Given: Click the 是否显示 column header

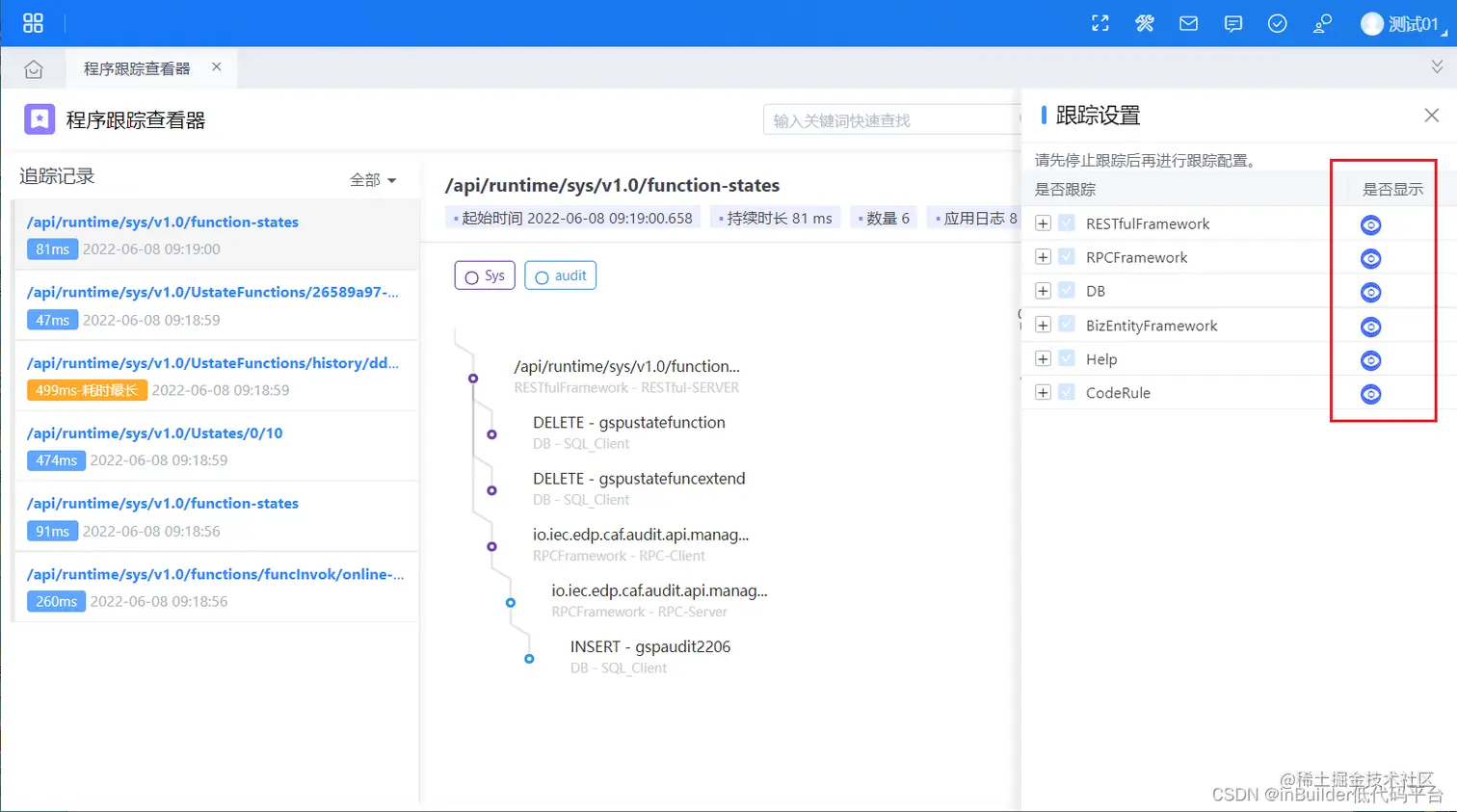Looking at the screenshot, I should coord(1392,189).
